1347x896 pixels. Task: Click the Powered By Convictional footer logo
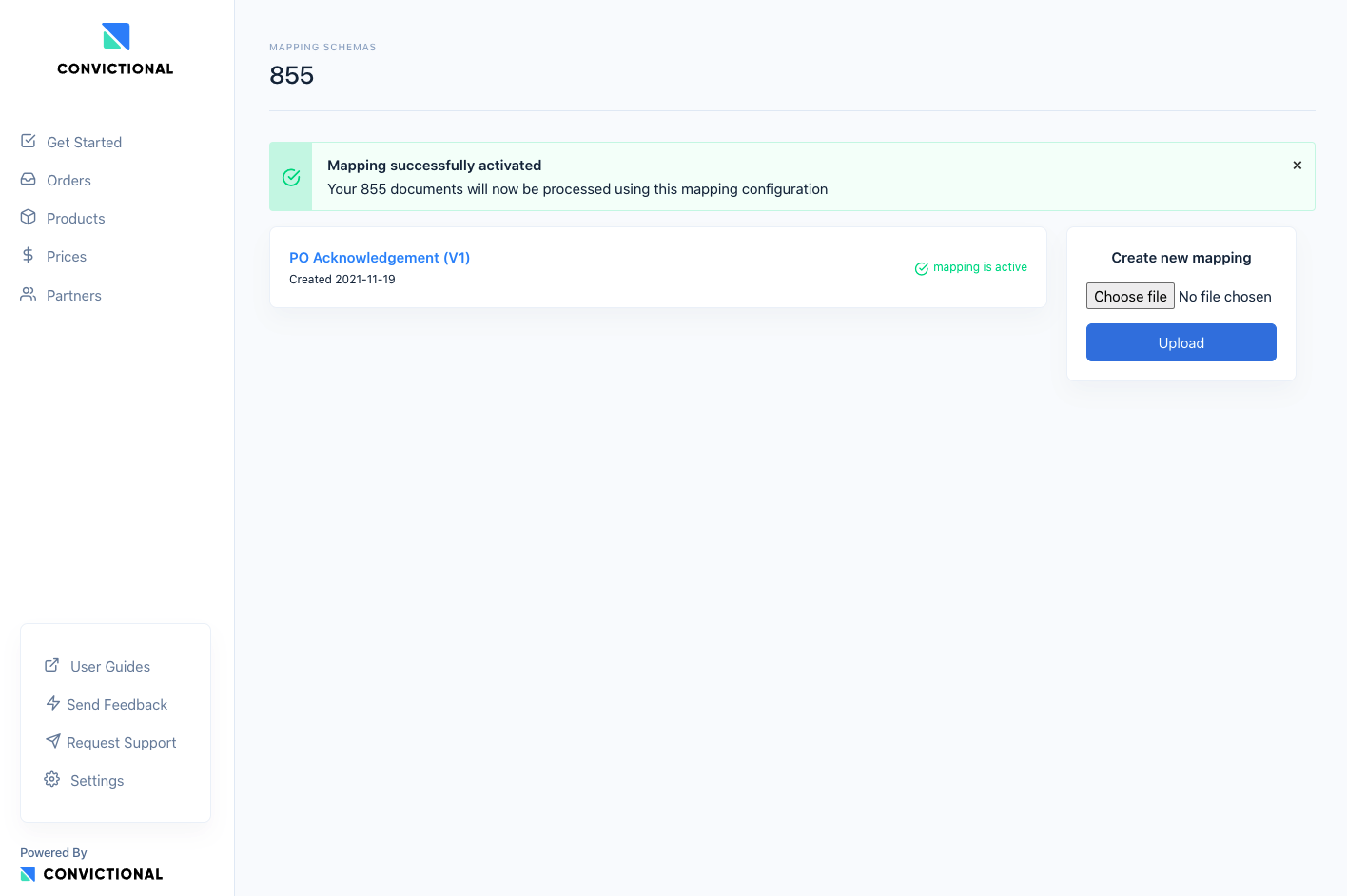(91, 874)
